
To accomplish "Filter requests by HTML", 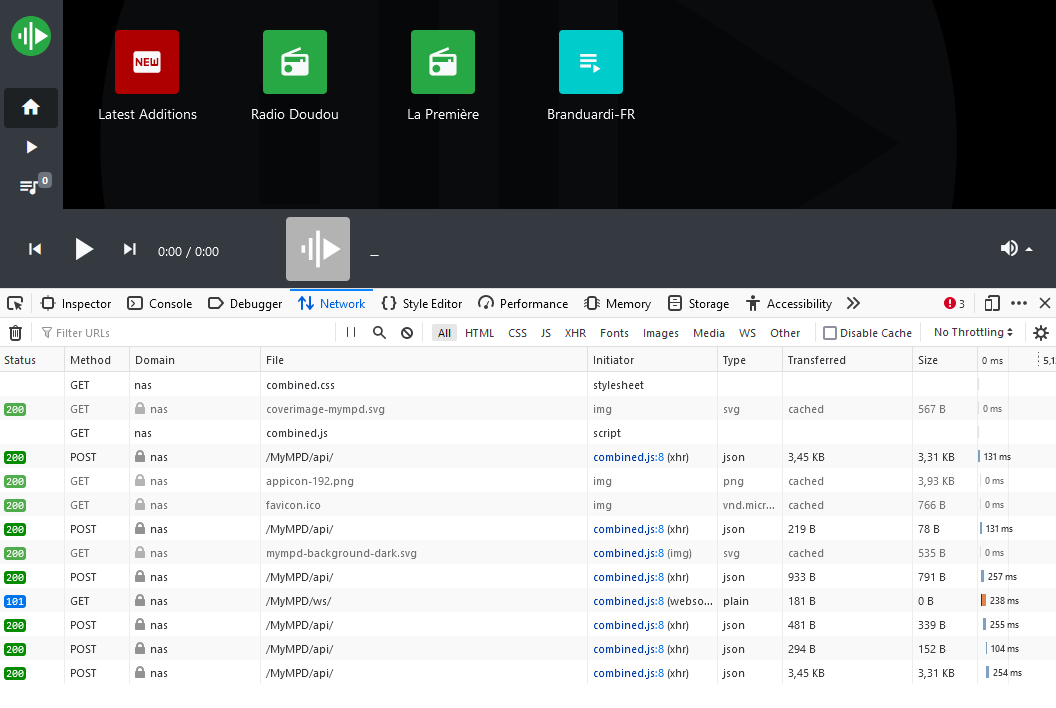I will coord(480,333).
